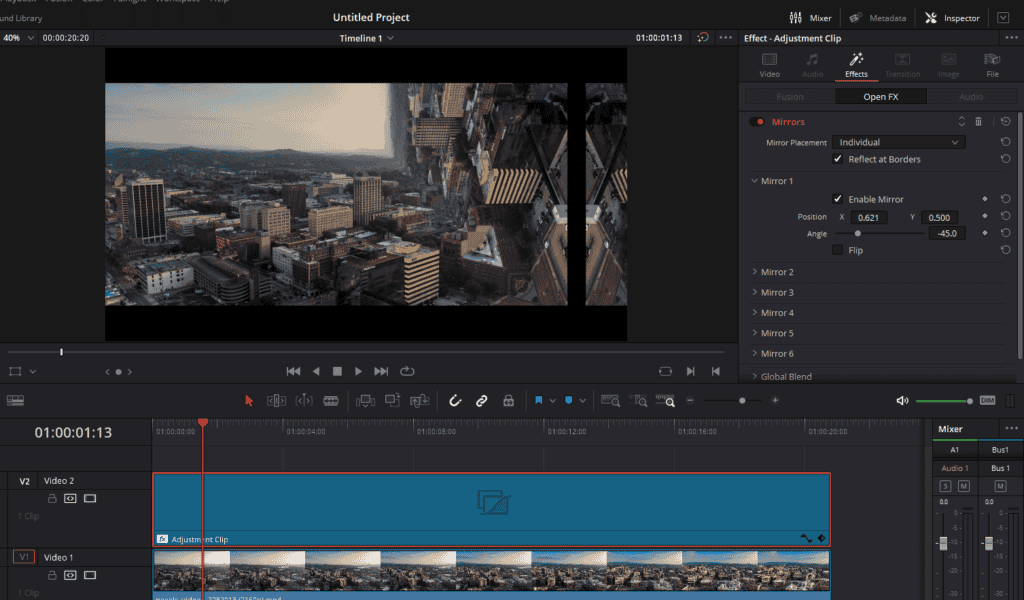Viewport: 1024px width, 600px height.
Task: Add a blue flag to the clip
Action: 539,400
